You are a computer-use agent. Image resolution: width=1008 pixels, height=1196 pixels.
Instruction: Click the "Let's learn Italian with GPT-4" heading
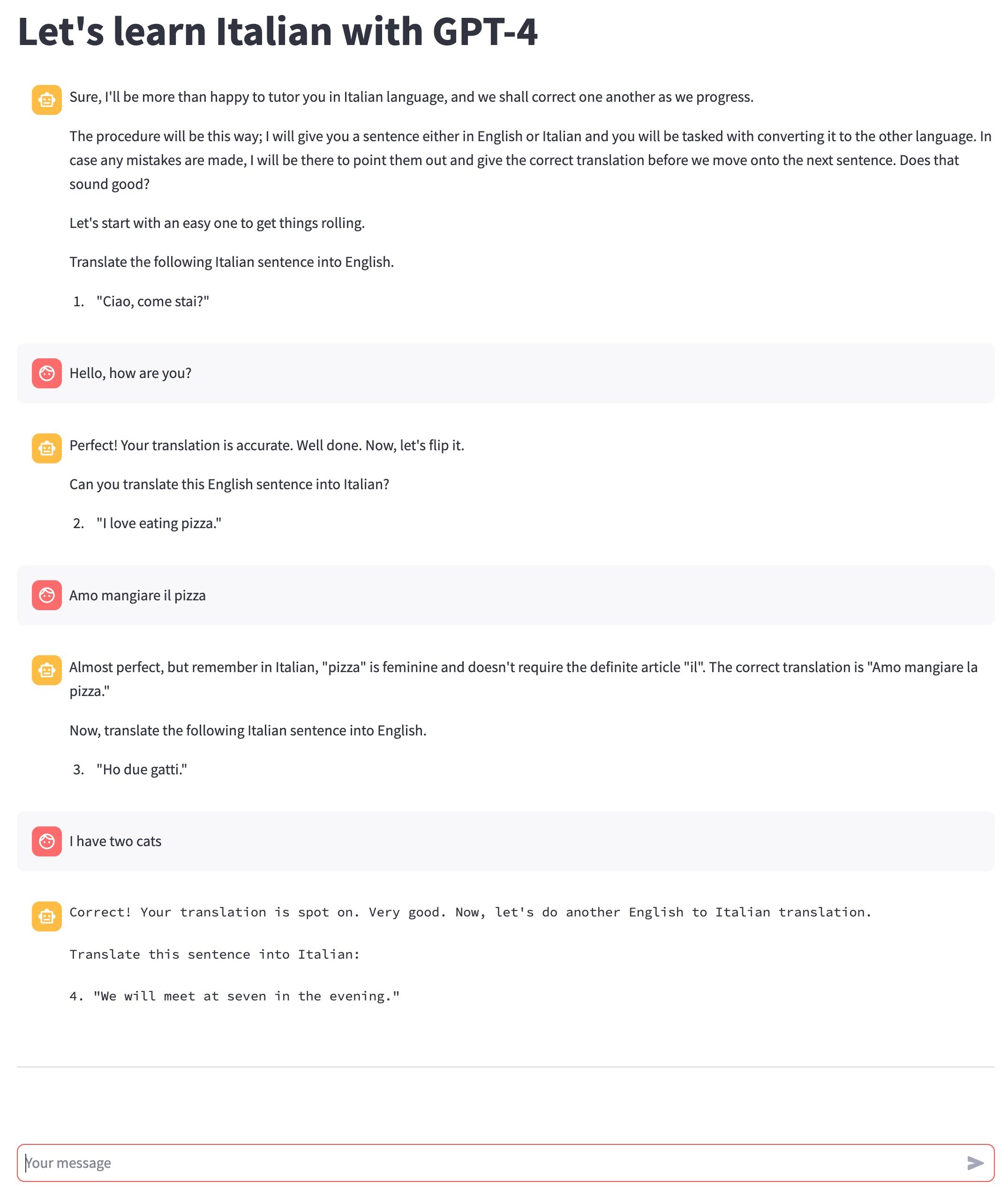pos(278,31)
